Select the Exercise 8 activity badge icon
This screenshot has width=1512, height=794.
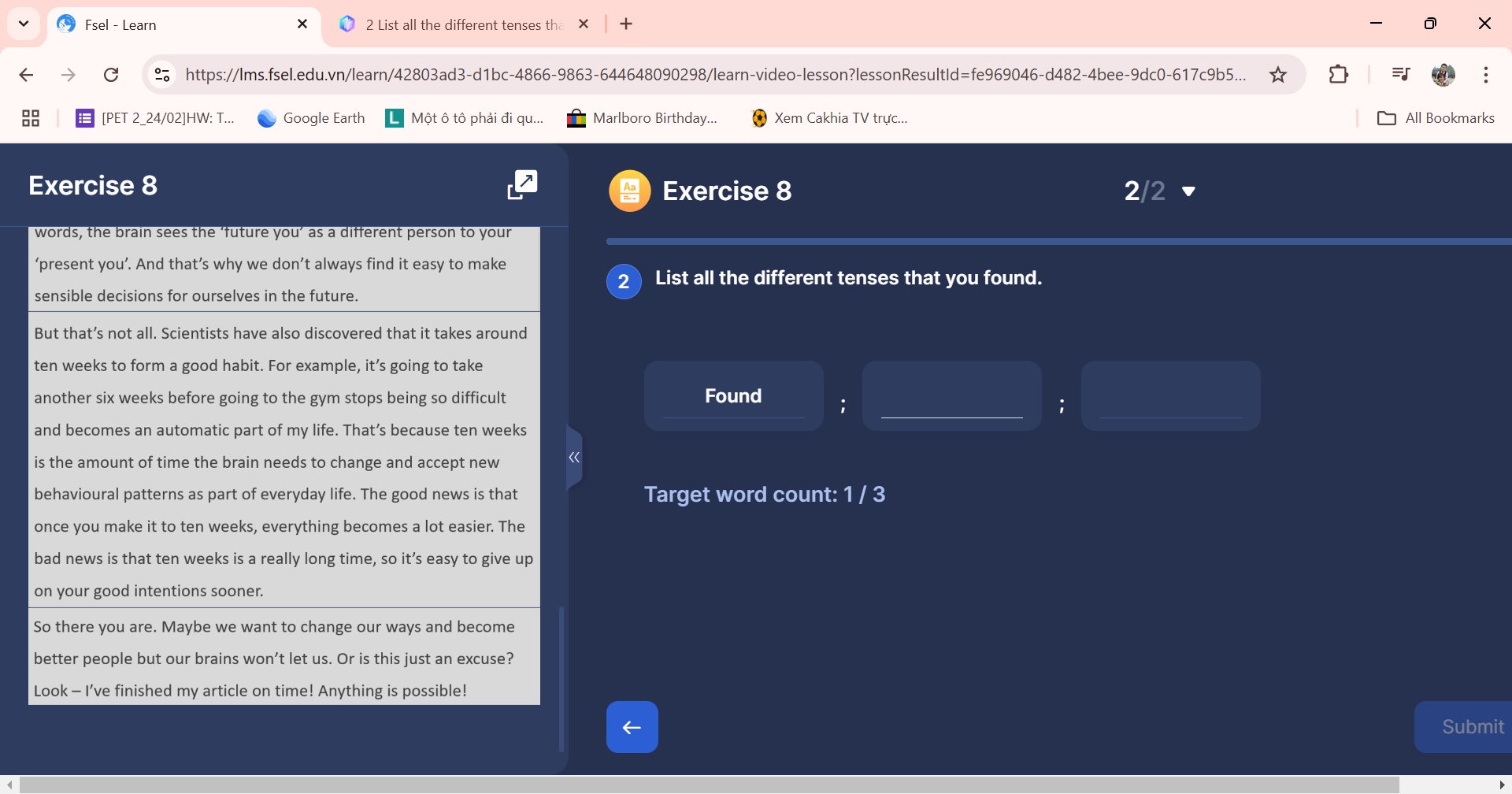coord(629,190)
